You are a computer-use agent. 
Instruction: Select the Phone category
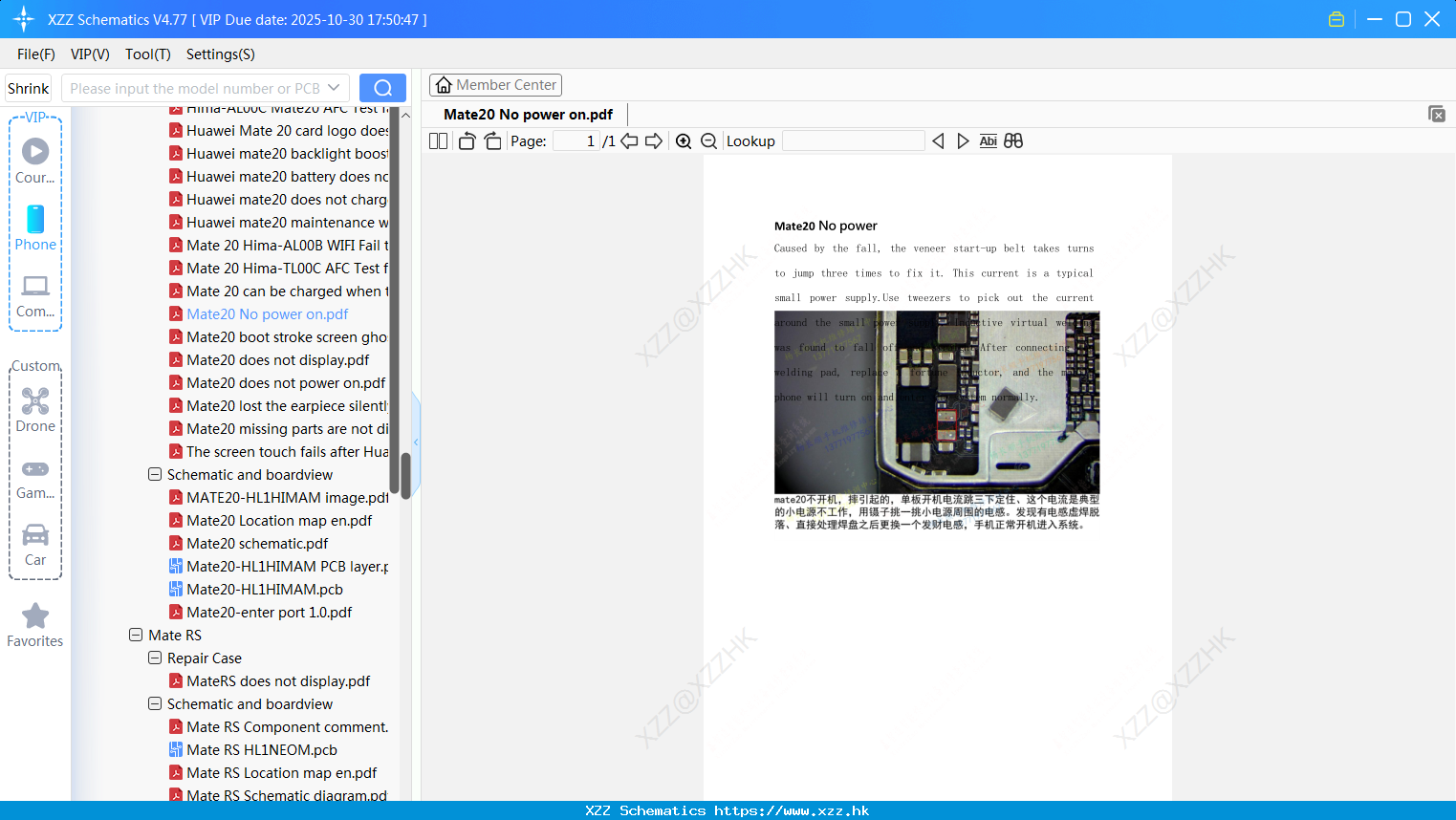point(35,227)
